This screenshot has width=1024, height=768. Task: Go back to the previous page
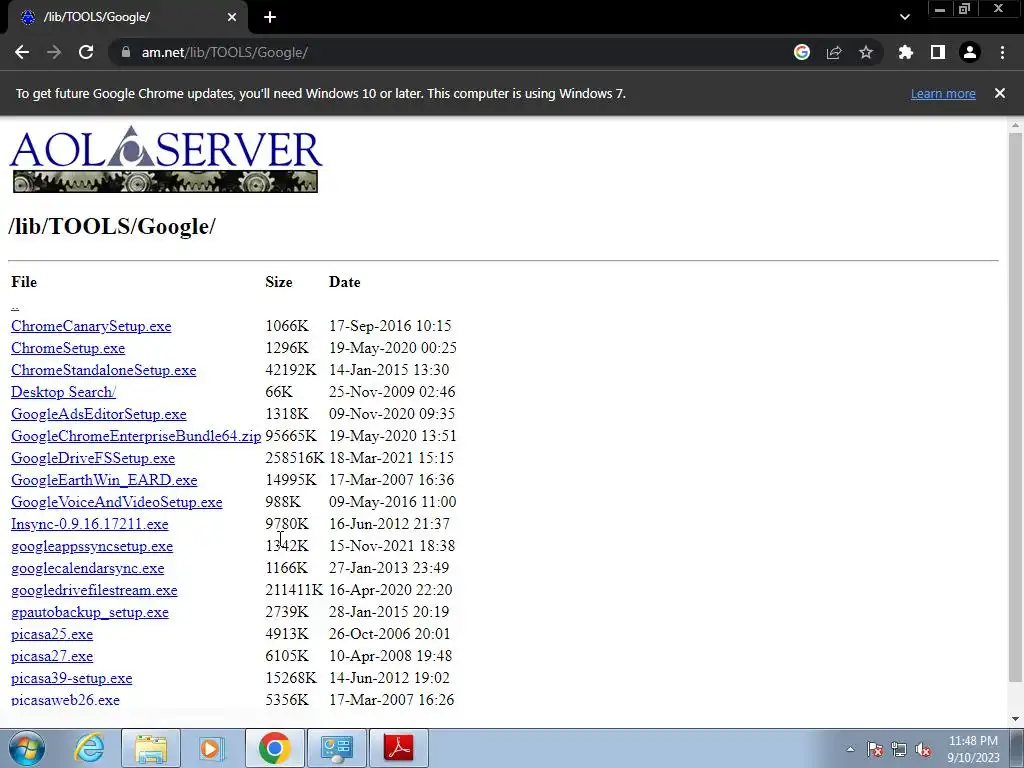click(x=22, y=52)
